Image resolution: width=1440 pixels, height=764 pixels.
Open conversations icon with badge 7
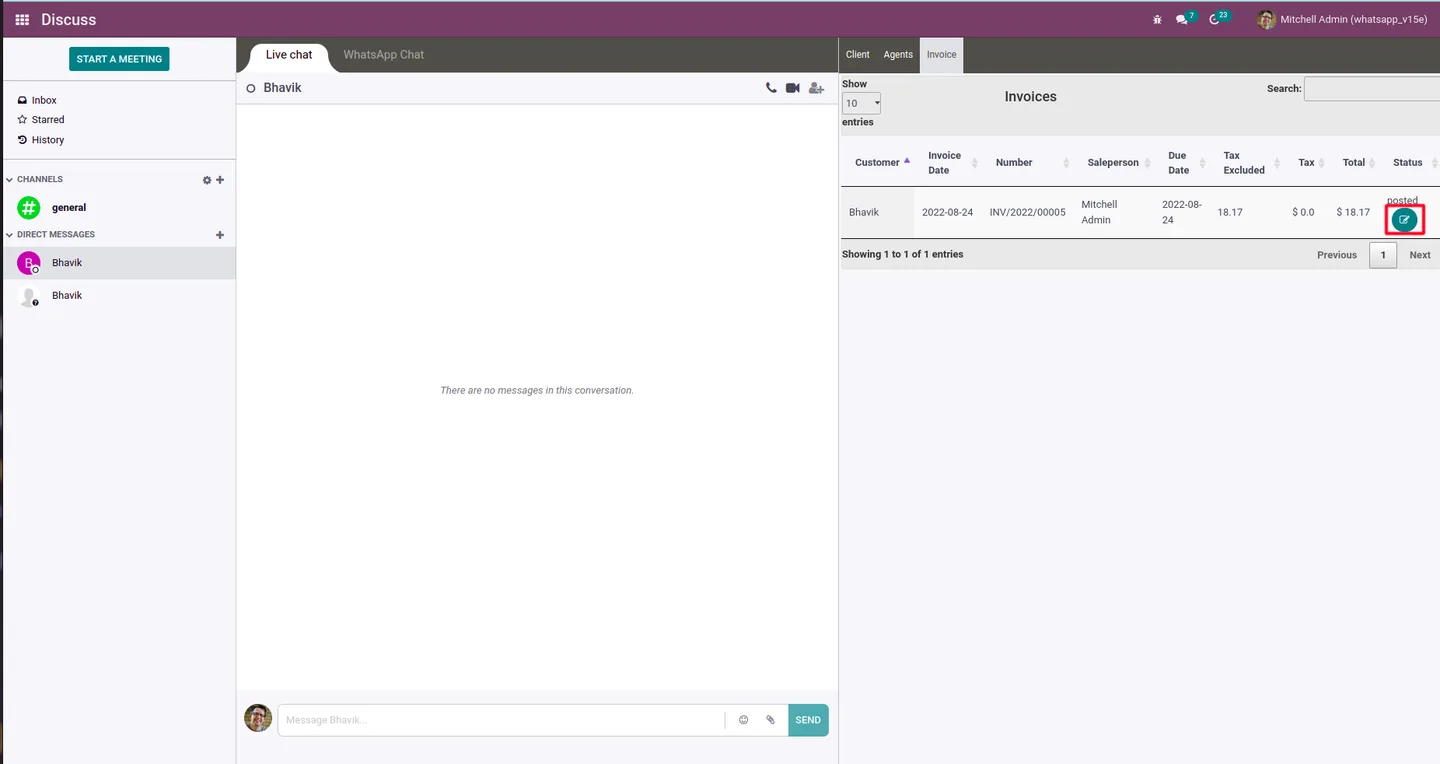(x=1185, y=19)
